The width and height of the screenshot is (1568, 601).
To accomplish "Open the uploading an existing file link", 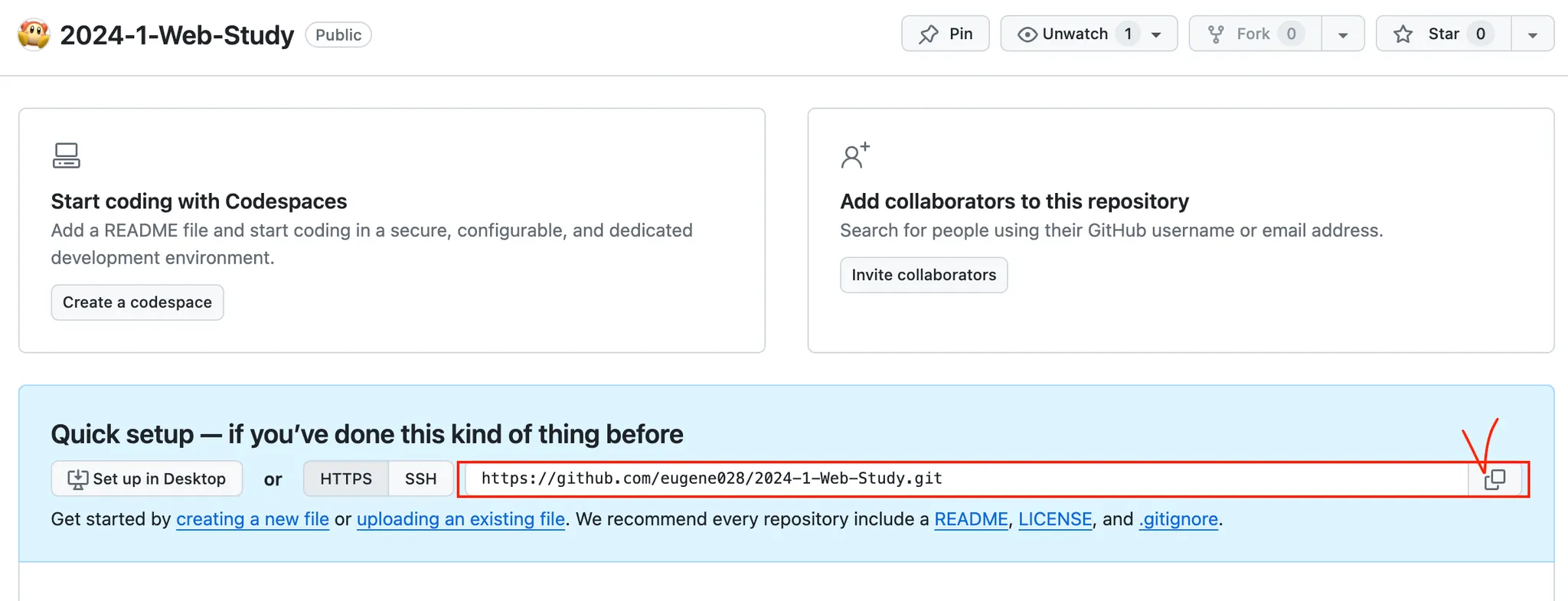I will [x=461, y=519].
